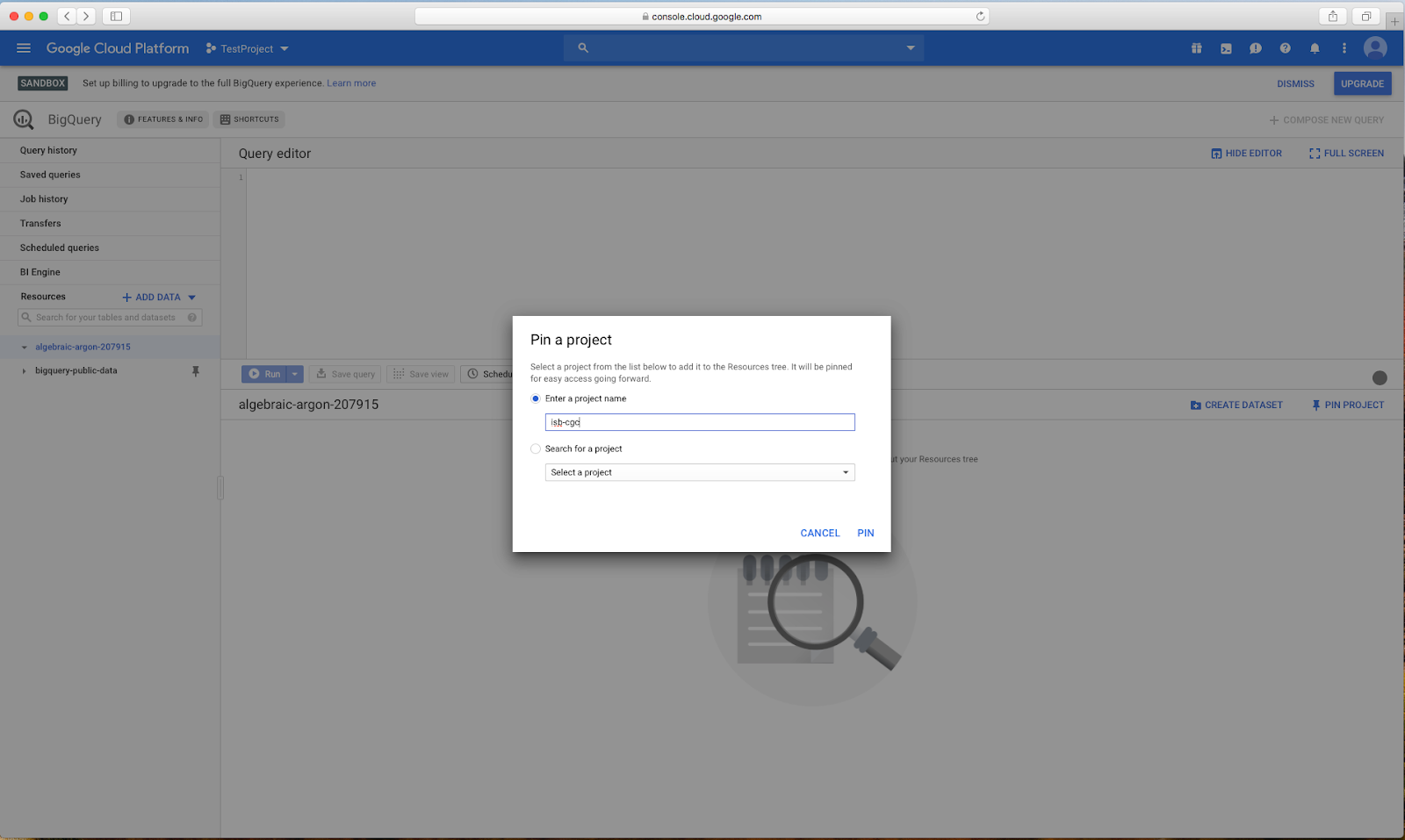
Task: Open Scheduled queries in sidebar
Action: tap(60, 248)
